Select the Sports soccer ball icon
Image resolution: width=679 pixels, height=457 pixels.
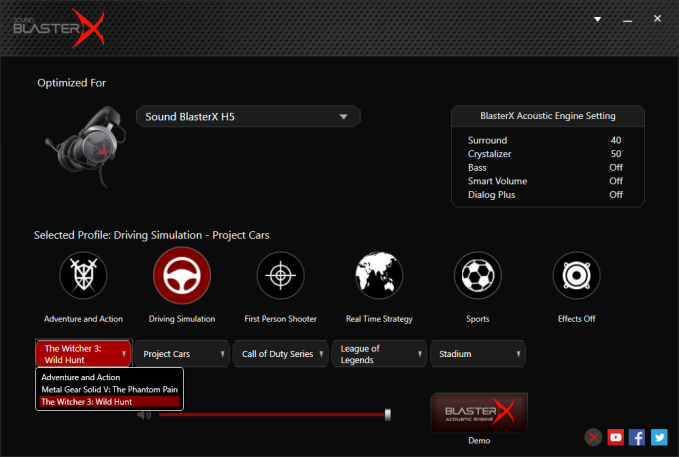coord(478,275)
